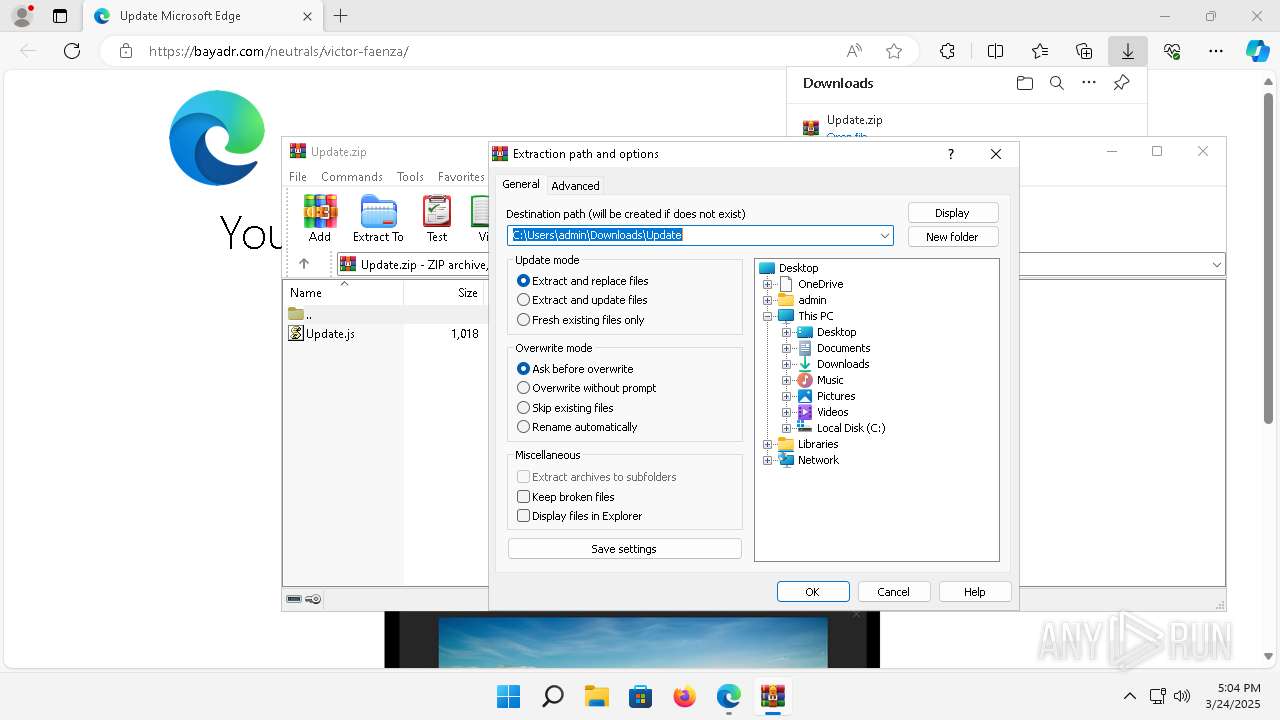The height and width of the screenshot is (720, 1280).
Task: Expand Local Disk (C:) tree node
Action: pyautogui.click(x=786, y=428)
